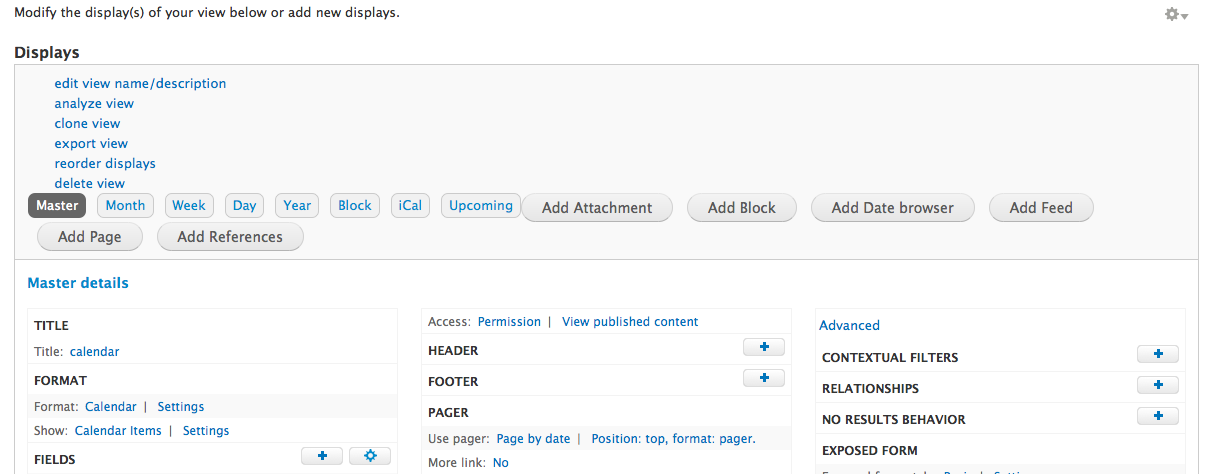Open the Page by date pager setting
The width and height of the screenshot is (1214, 474).
coord(533,439)
